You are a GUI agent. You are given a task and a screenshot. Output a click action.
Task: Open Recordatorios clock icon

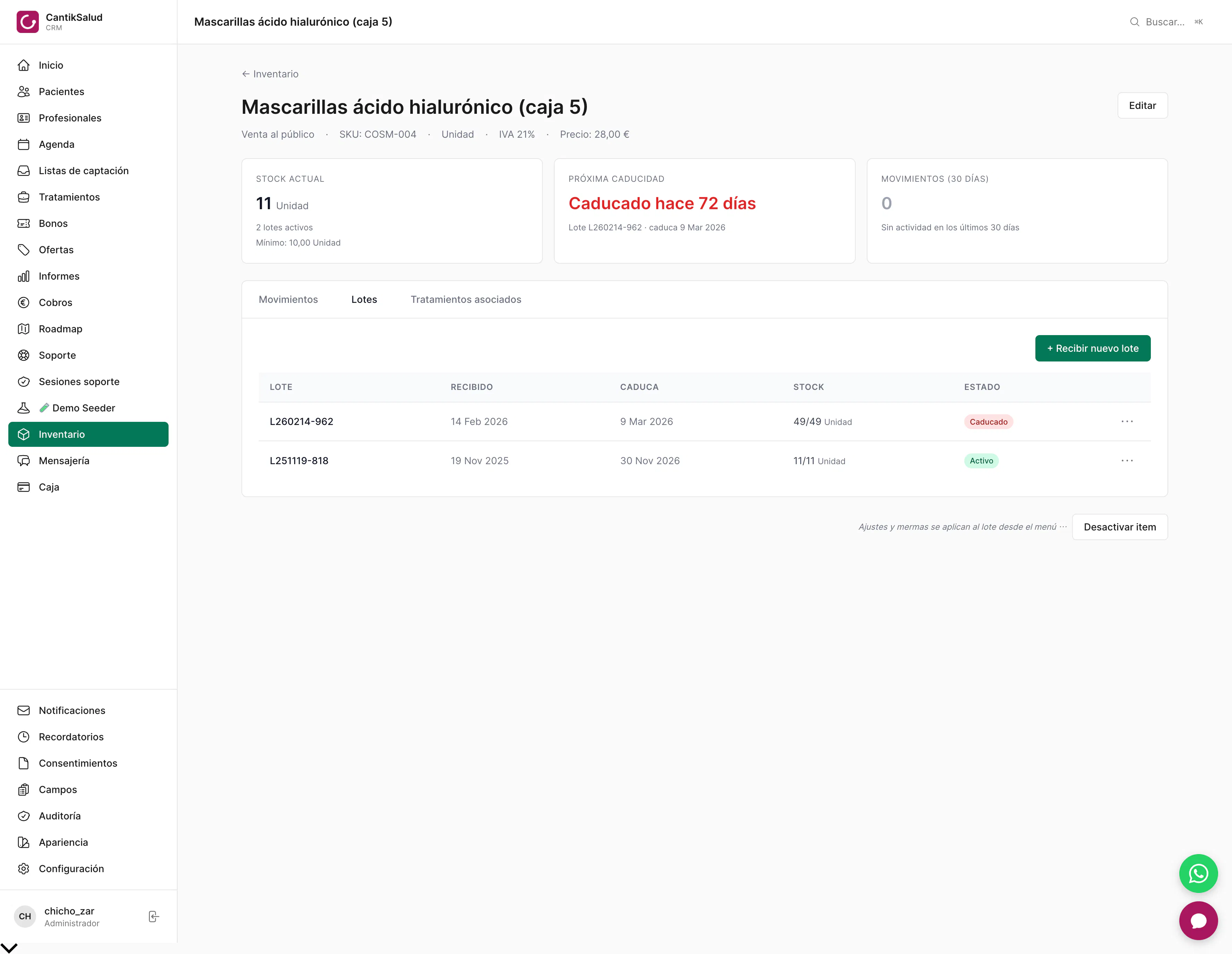pyautogui.click(x=24, y=737)
